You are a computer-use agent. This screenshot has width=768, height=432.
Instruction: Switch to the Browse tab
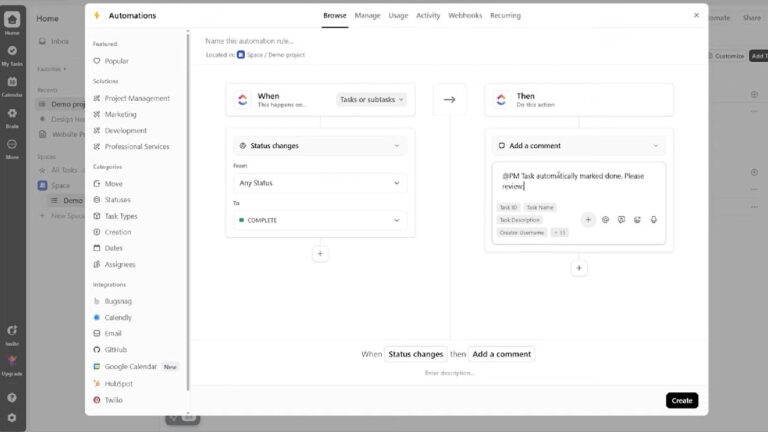point(335,16)
